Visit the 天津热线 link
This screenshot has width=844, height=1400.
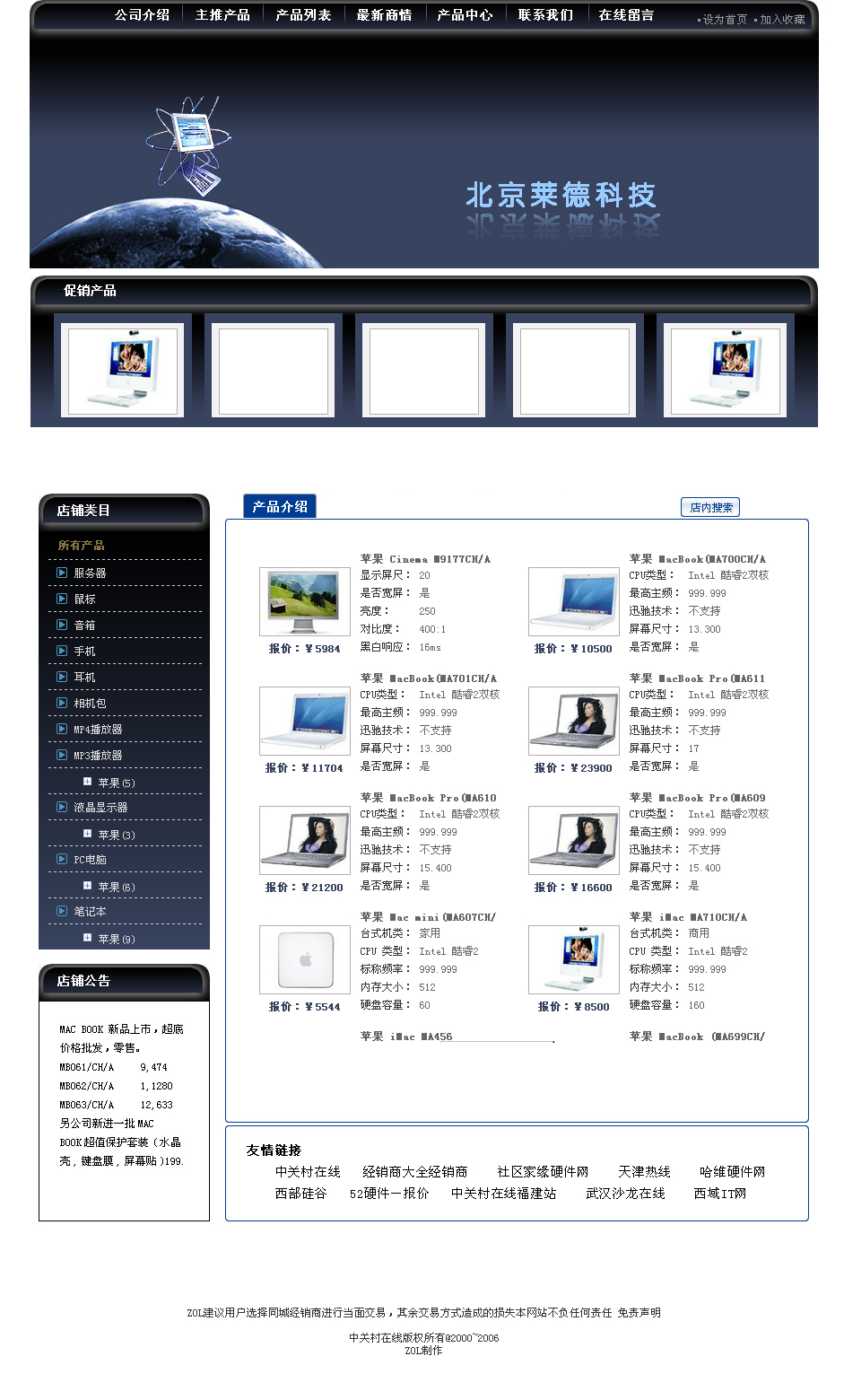pyautogui.click(x=644, y=1172)
